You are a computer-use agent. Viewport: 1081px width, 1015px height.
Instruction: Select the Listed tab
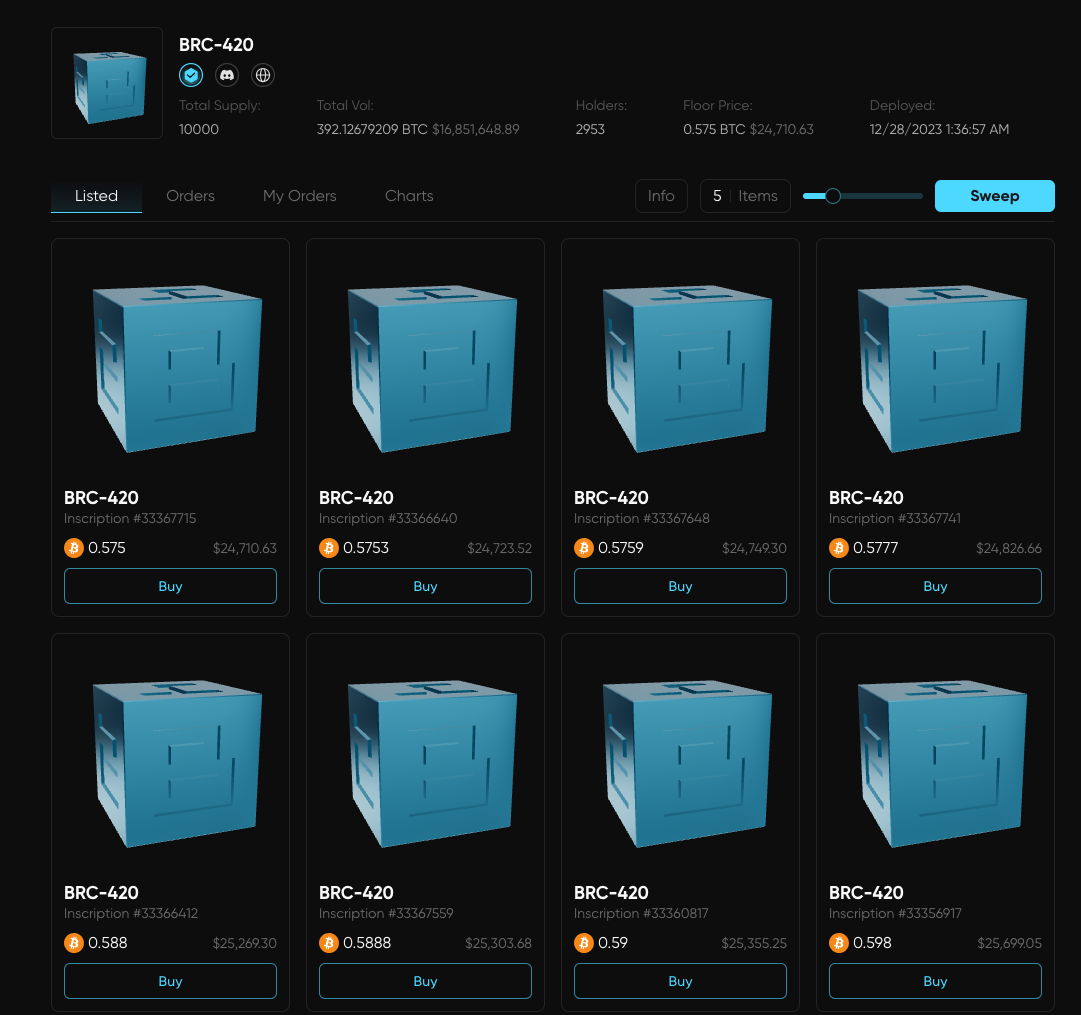[x=96, y=196]
